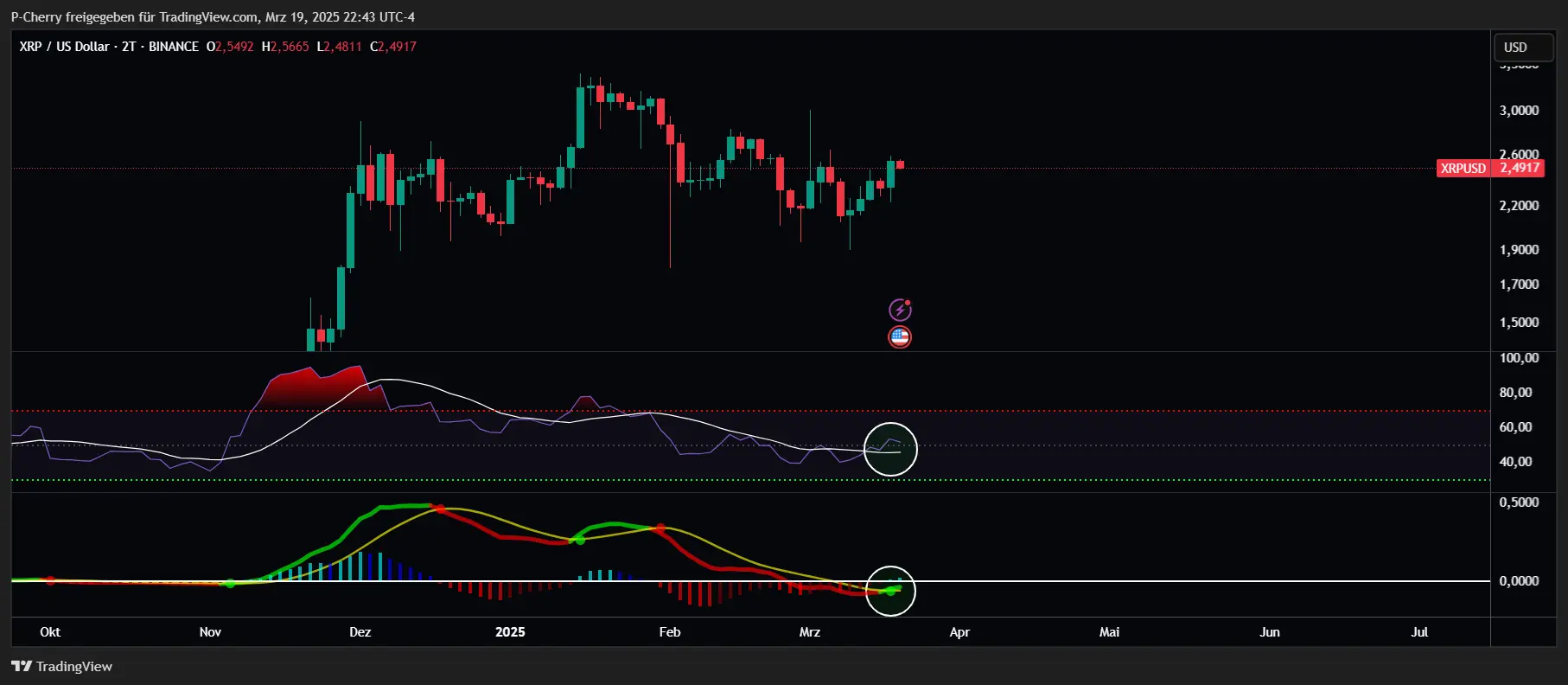Image resolution: width=1568 pixels, height=685 pixels.
Task: Click the 1,9000 price axis label
Action: point(1519,250)
